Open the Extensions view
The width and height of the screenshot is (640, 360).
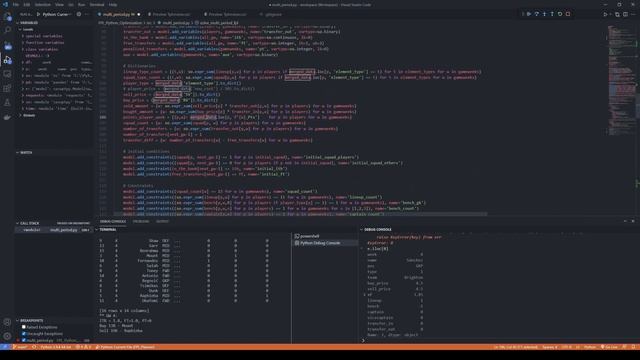(7, 88)
